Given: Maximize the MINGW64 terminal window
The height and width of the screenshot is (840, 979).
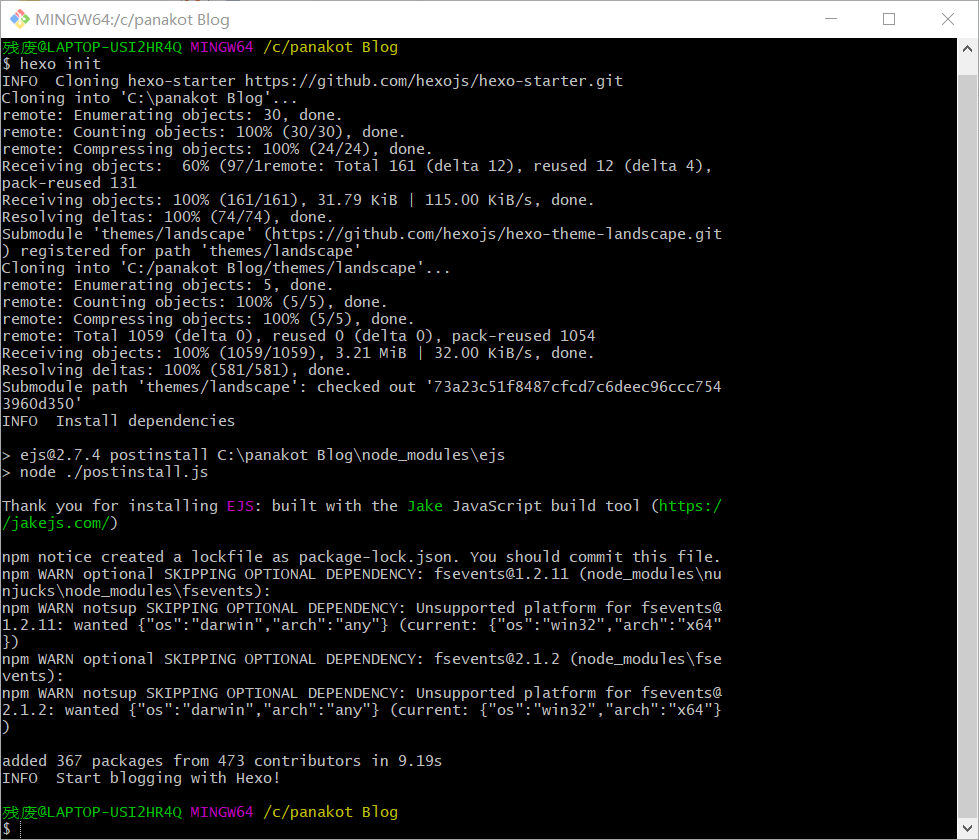Looking at the screenshot, I should pos(889,19).
